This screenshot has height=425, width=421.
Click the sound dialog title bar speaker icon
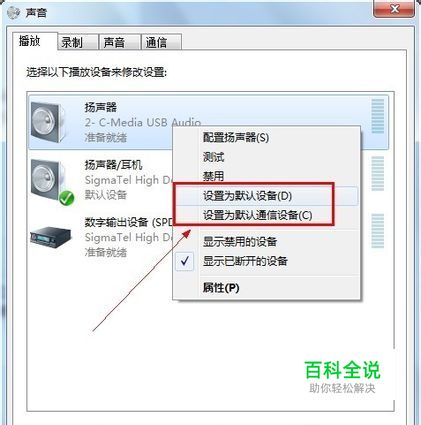point(13,13)
